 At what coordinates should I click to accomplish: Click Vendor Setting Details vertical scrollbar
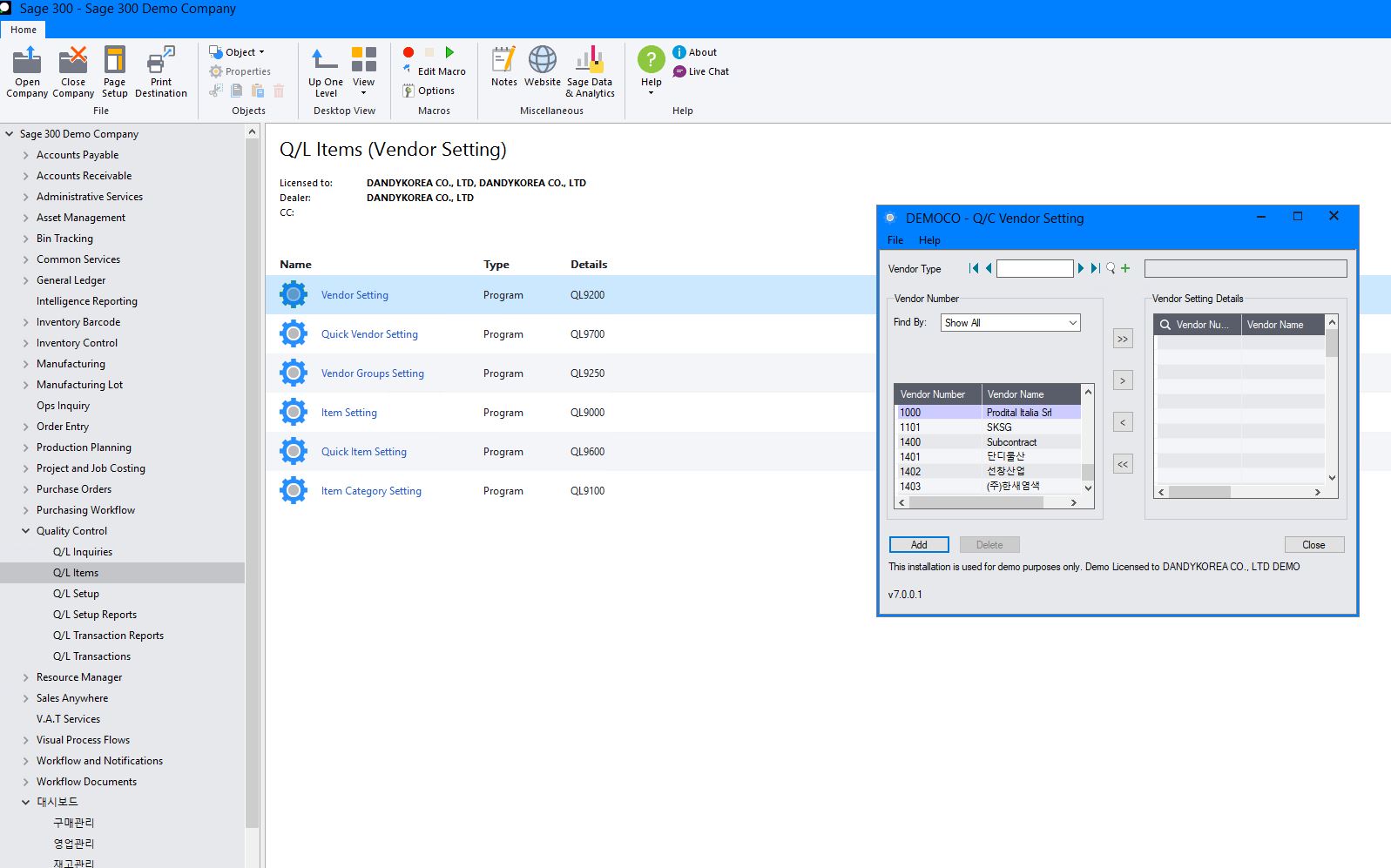click(1332, 400)
